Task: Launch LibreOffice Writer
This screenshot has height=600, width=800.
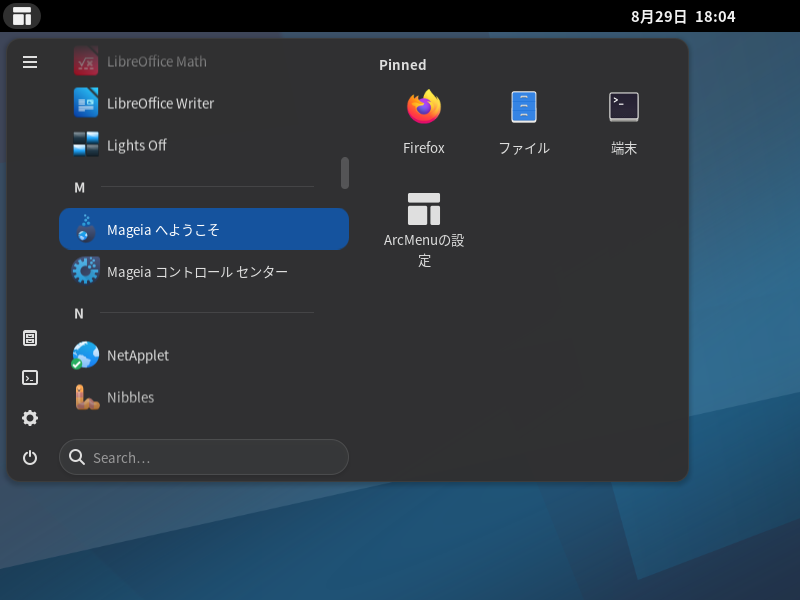Action: [204, 103]
